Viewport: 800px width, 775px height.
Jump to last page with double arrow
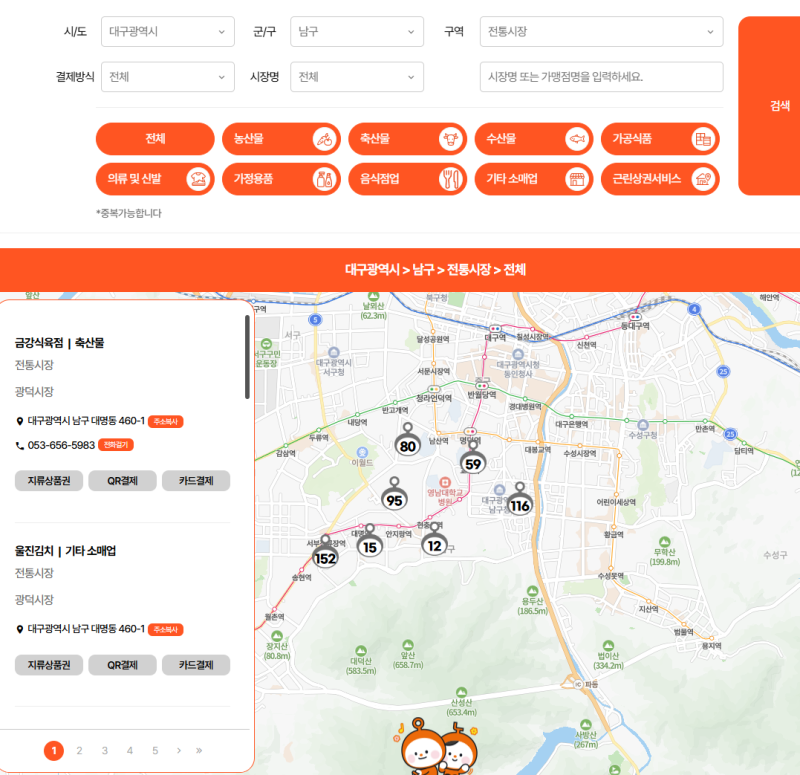click(x=199, y=751)
